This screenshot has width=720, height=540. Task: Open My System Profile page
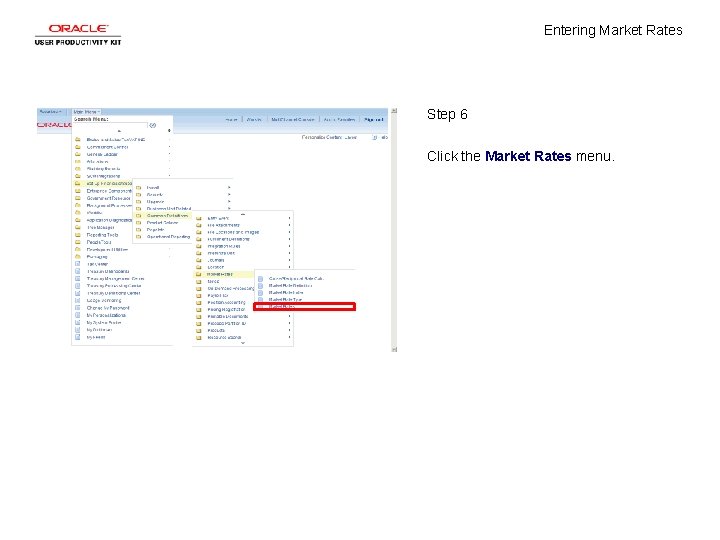[x=104, y=323]
